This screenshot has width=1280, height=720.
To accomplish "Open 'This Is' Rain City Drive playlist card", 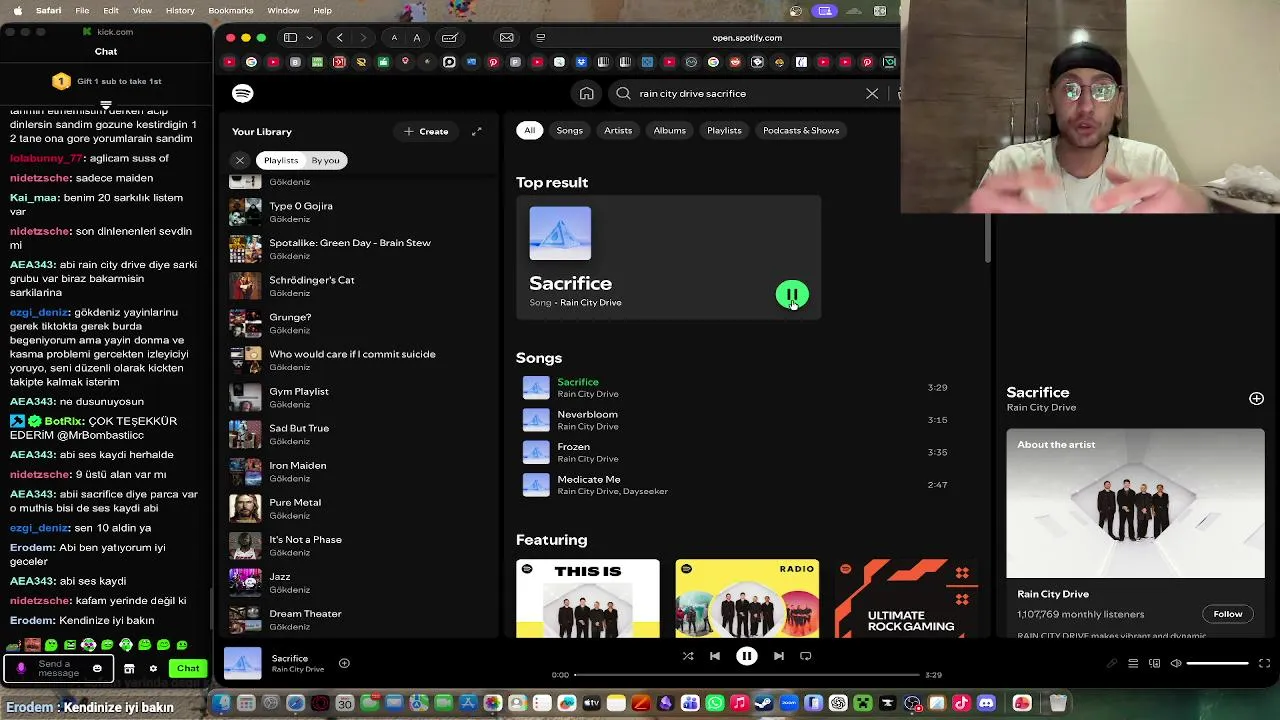I will [x=588, y=598].
